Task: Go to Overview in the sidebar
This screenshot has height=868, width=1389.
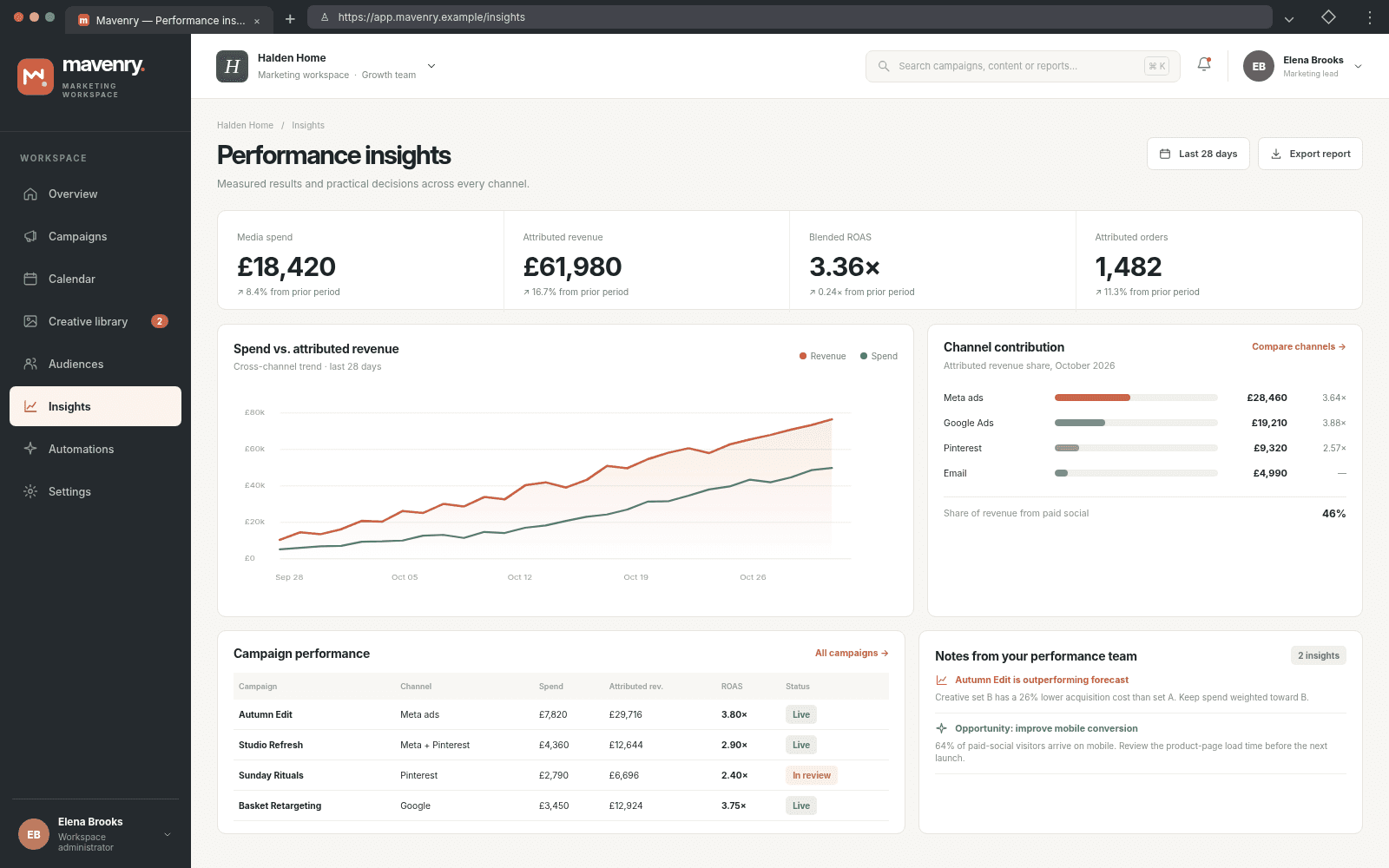Action: 95,194
